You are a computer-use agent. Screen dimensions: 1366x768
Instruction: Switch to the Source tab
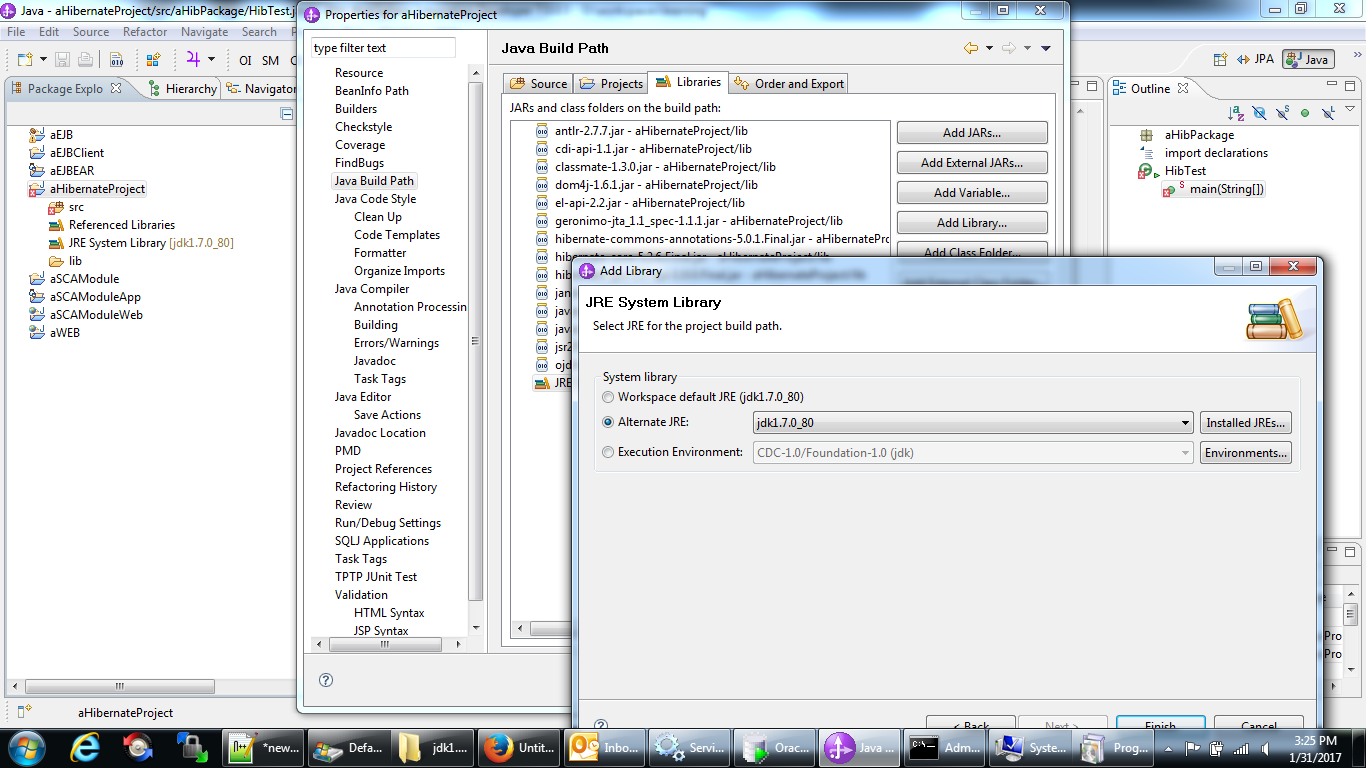[539, 84]
